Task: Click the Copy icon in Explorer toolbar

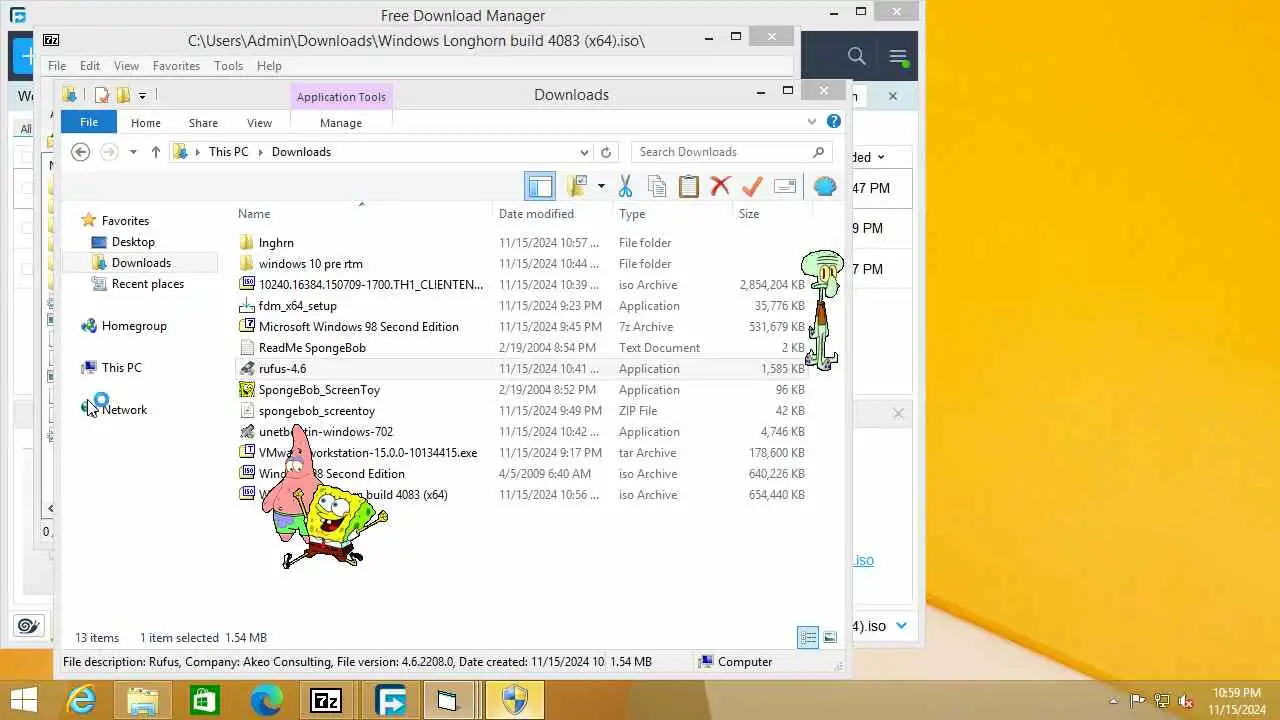Action: tap(657, 186)
